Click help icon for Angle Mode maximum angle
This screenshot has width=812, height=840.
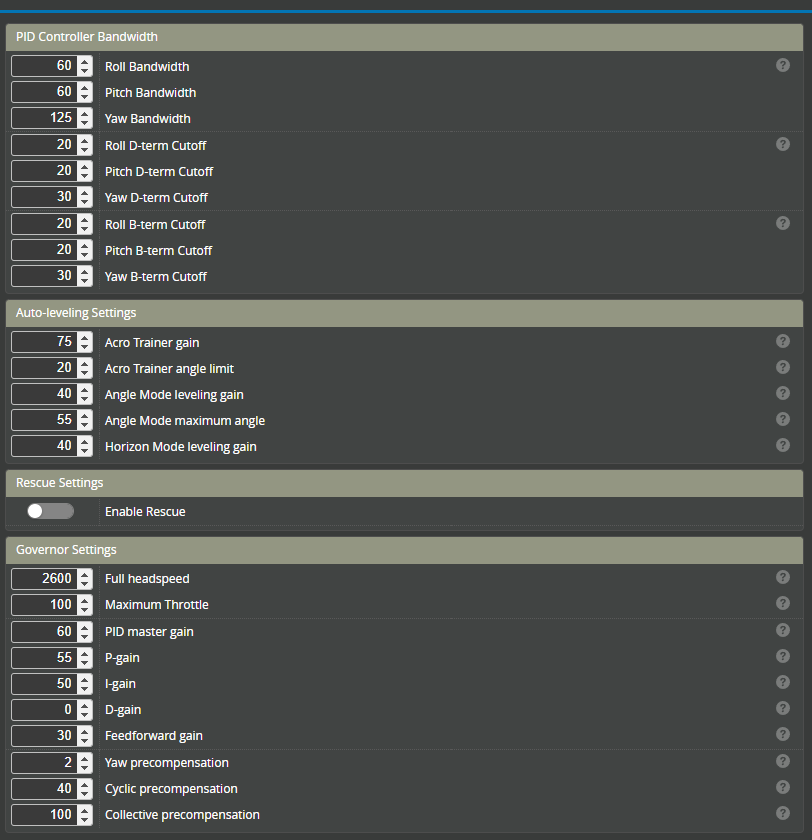[783, 419]
